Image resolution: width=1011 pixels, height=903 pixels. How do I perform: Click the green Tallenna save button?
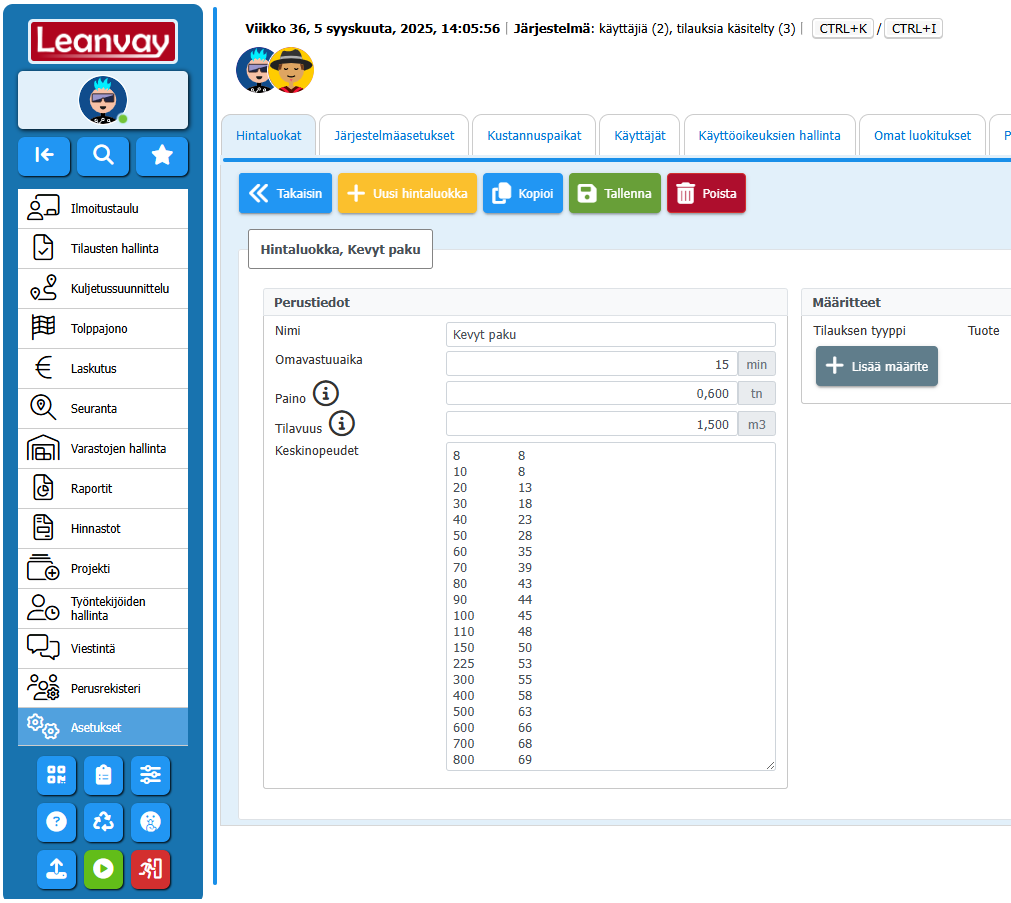(615, 194)
